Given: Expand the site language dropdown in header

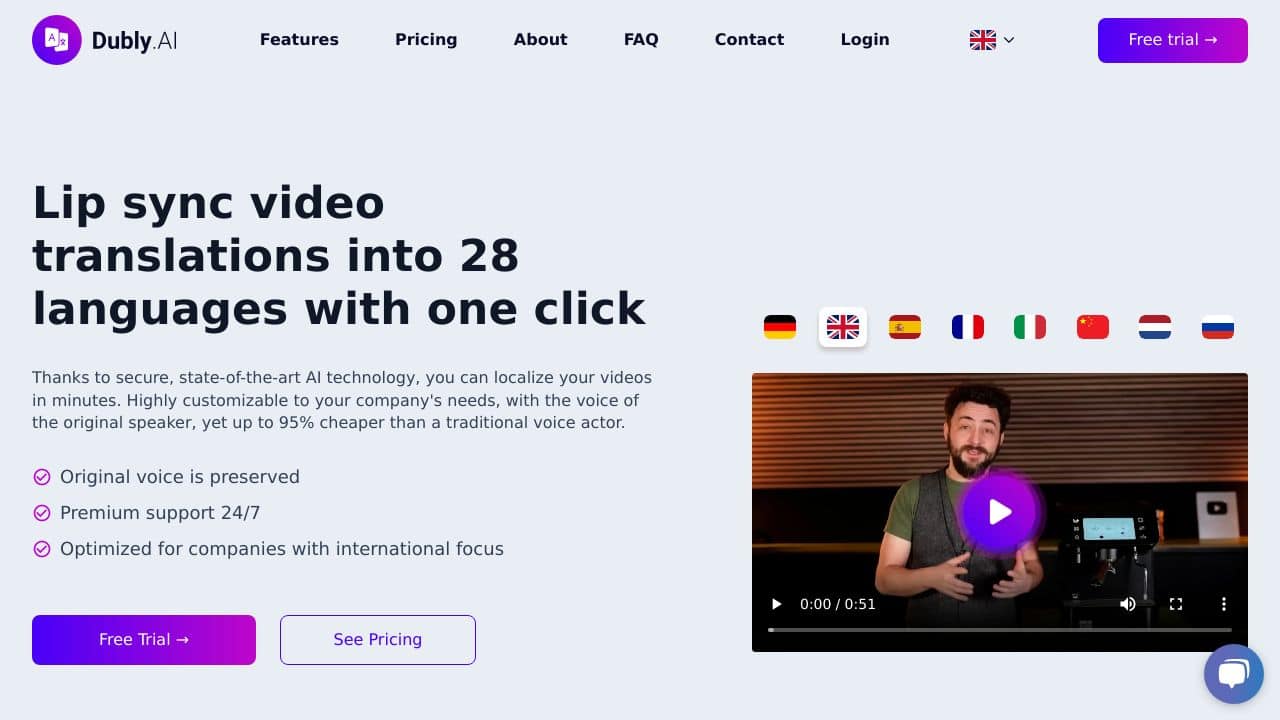Looking at the screenshot, I should click(992, 40).
